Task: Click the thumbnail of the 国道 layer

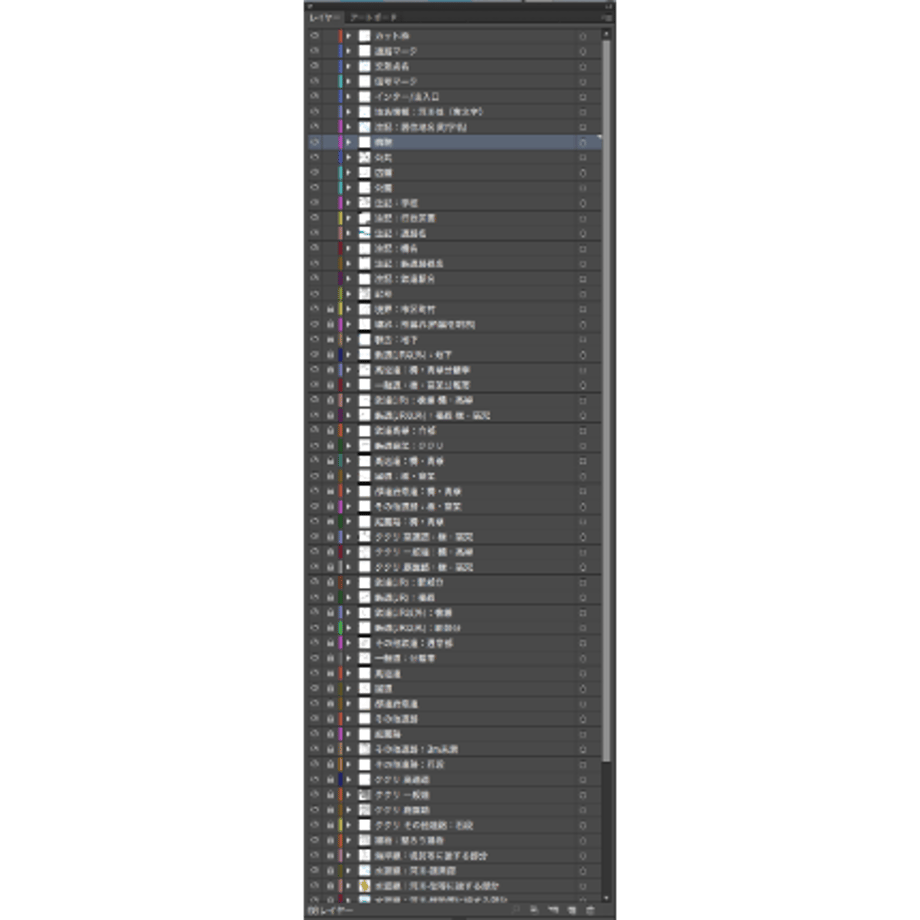Action: [364, 689]
